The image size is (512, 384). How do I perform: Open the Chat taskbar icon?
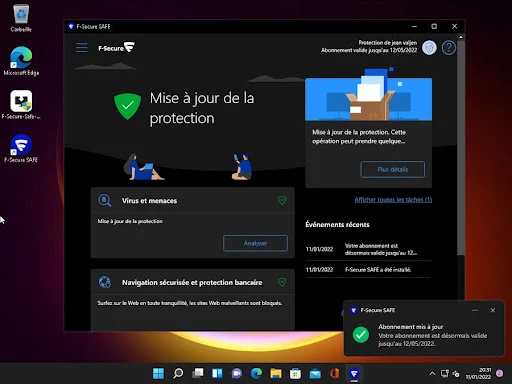point(237,373)
